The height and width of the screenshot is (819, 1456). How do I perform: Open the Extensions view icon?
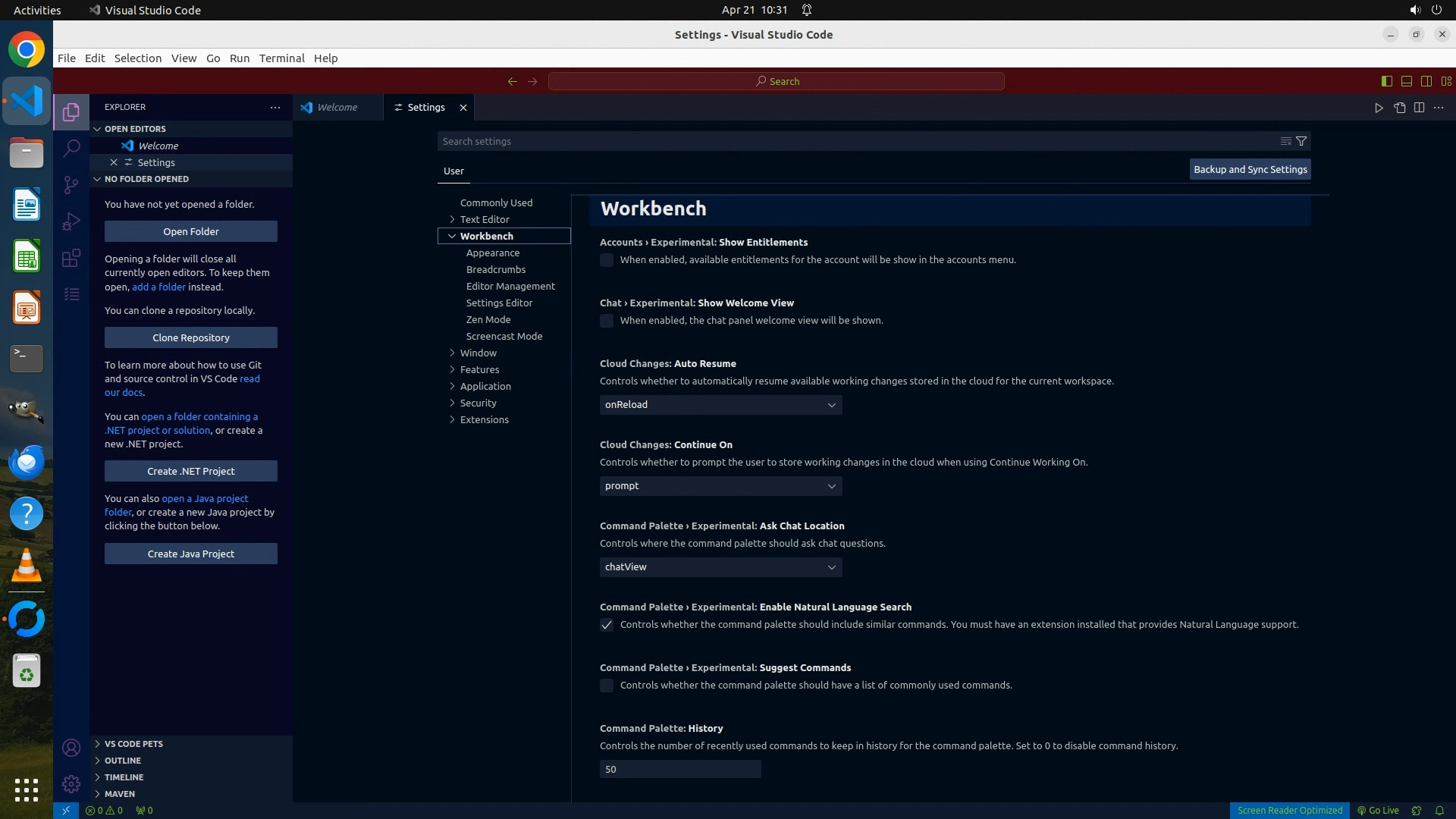pyautogui.click(x=71, y=258)
